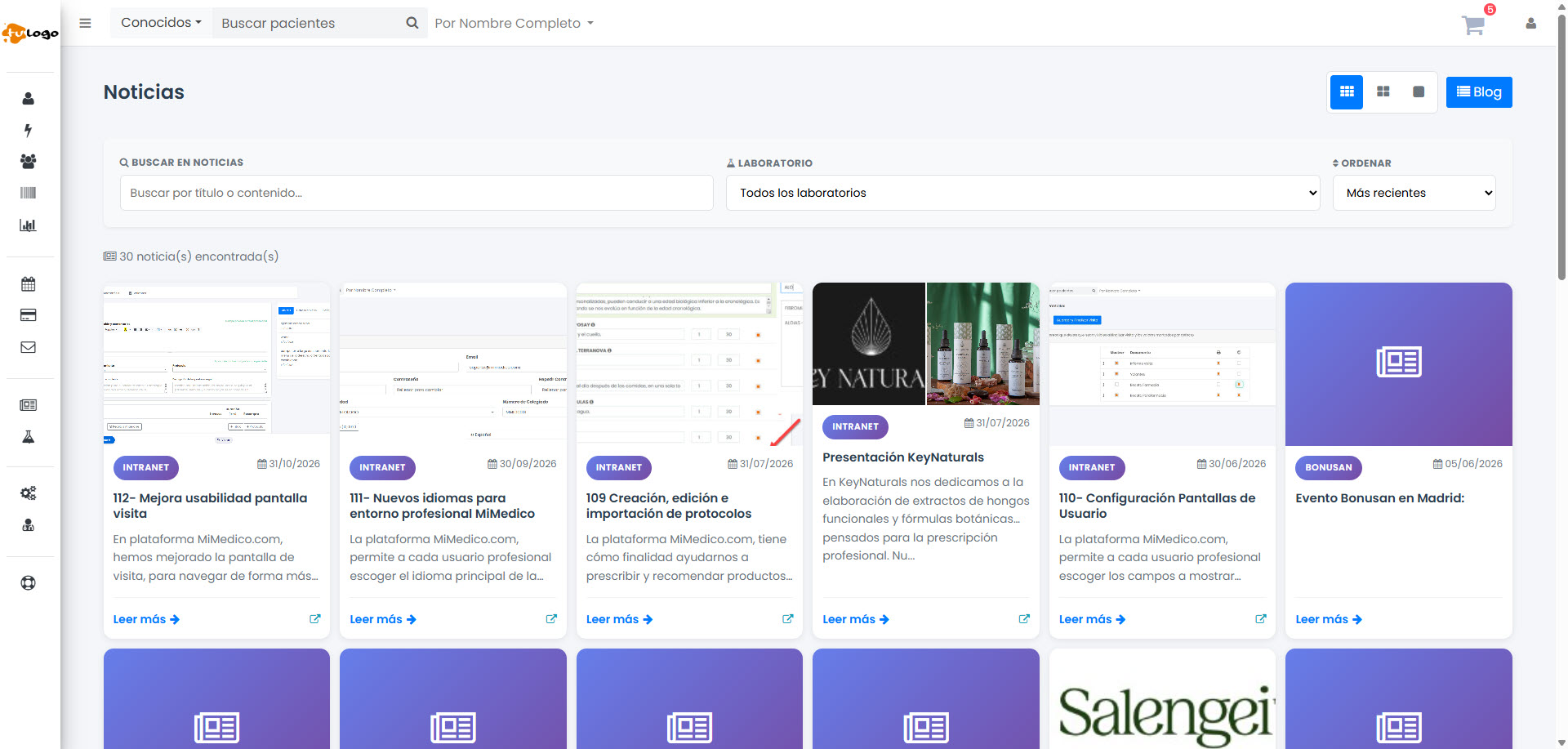Click title 110- Configuración Pantallas de Usuario
Viewport: 1568px width, 749px height.
1157,506
